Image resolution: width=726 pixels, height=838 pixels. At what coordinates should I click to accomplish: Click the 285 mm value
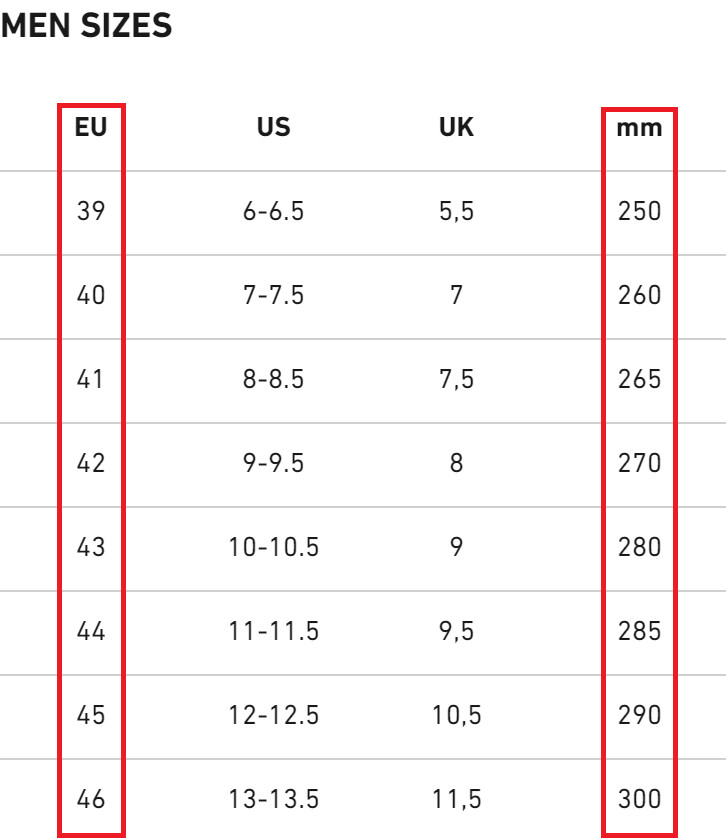(639, 631)
